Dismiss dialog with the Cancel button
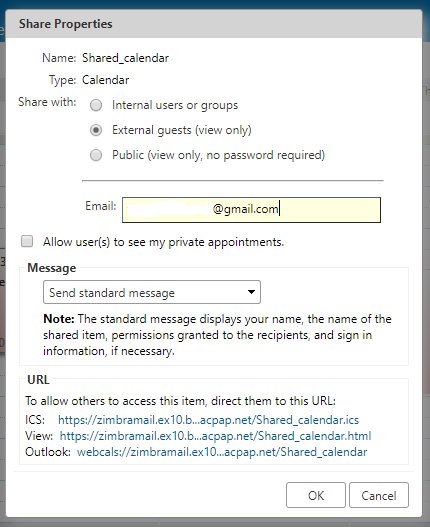 [379, 495]
